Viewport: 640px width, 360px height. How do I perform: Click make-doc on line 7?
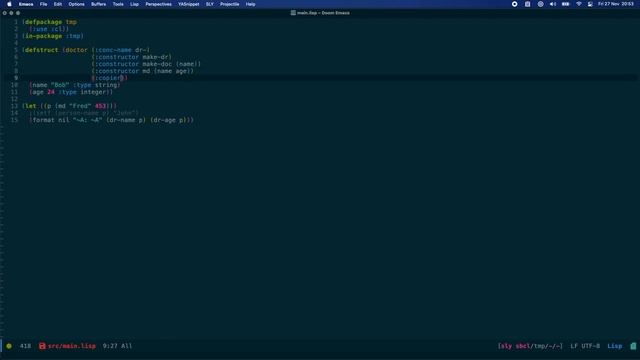point(157,64)
